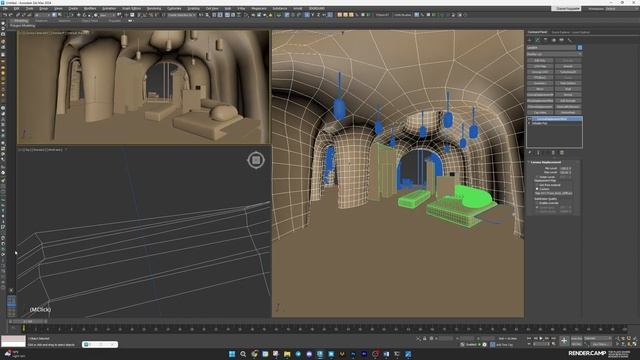Enable the subdivision quality override checkbox
Viewport: 640px width, 360px height.
(x=537, y=203)
